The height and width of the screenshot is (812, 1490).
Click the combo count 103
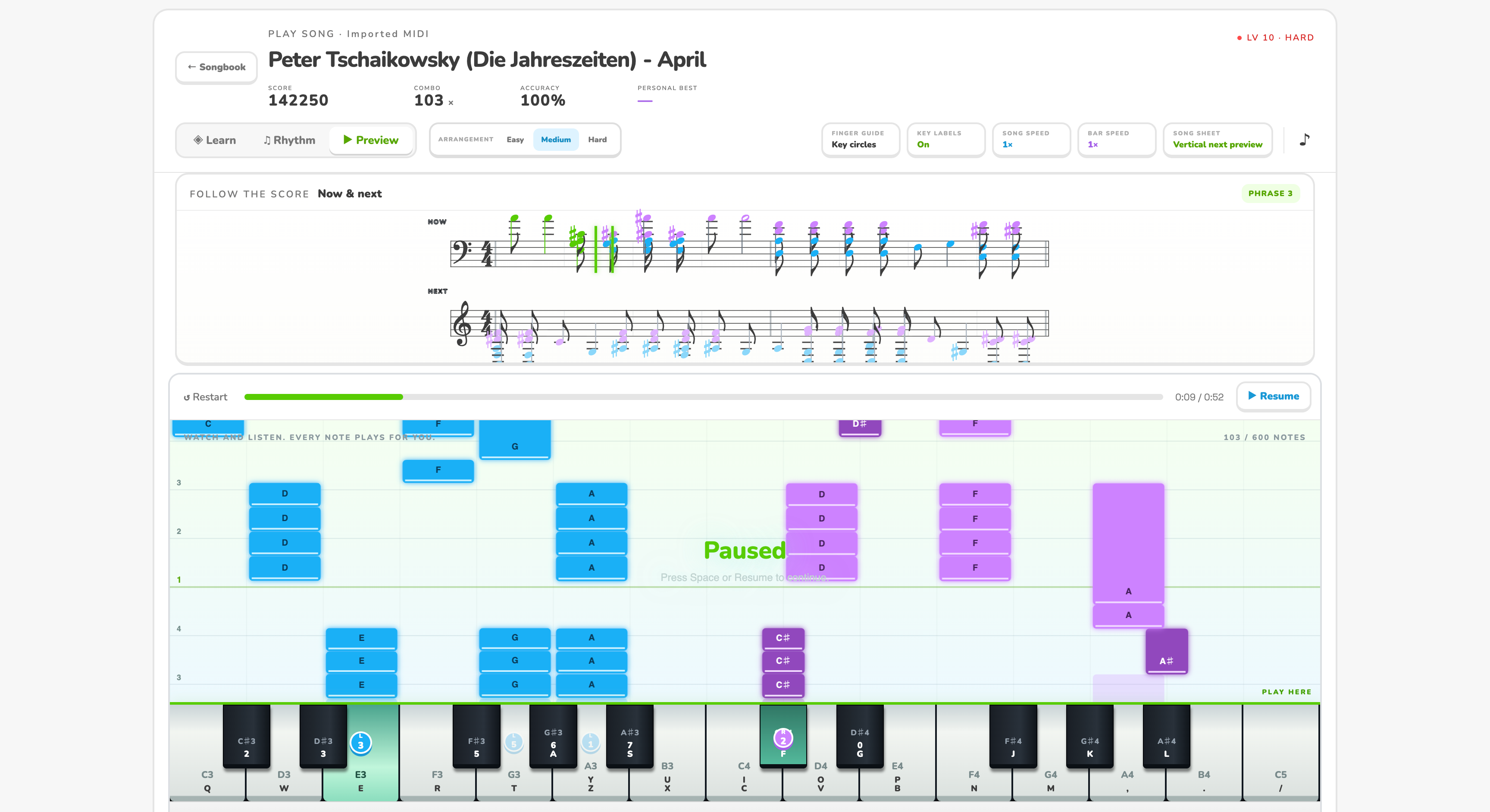tap(429, 100)
